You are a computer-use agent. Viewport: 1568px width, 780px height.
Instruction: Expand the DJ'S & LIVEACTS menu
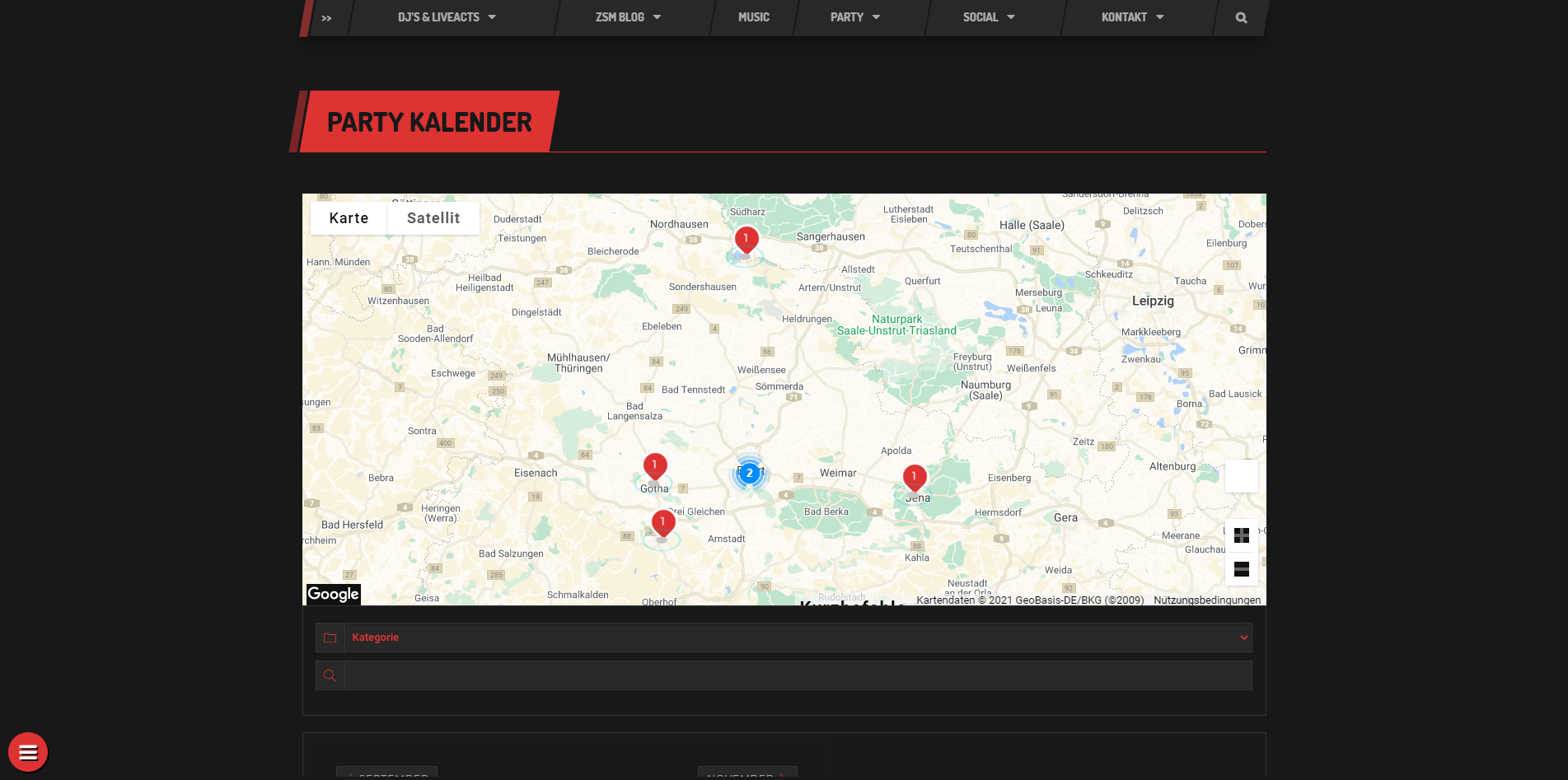(447, 17)
